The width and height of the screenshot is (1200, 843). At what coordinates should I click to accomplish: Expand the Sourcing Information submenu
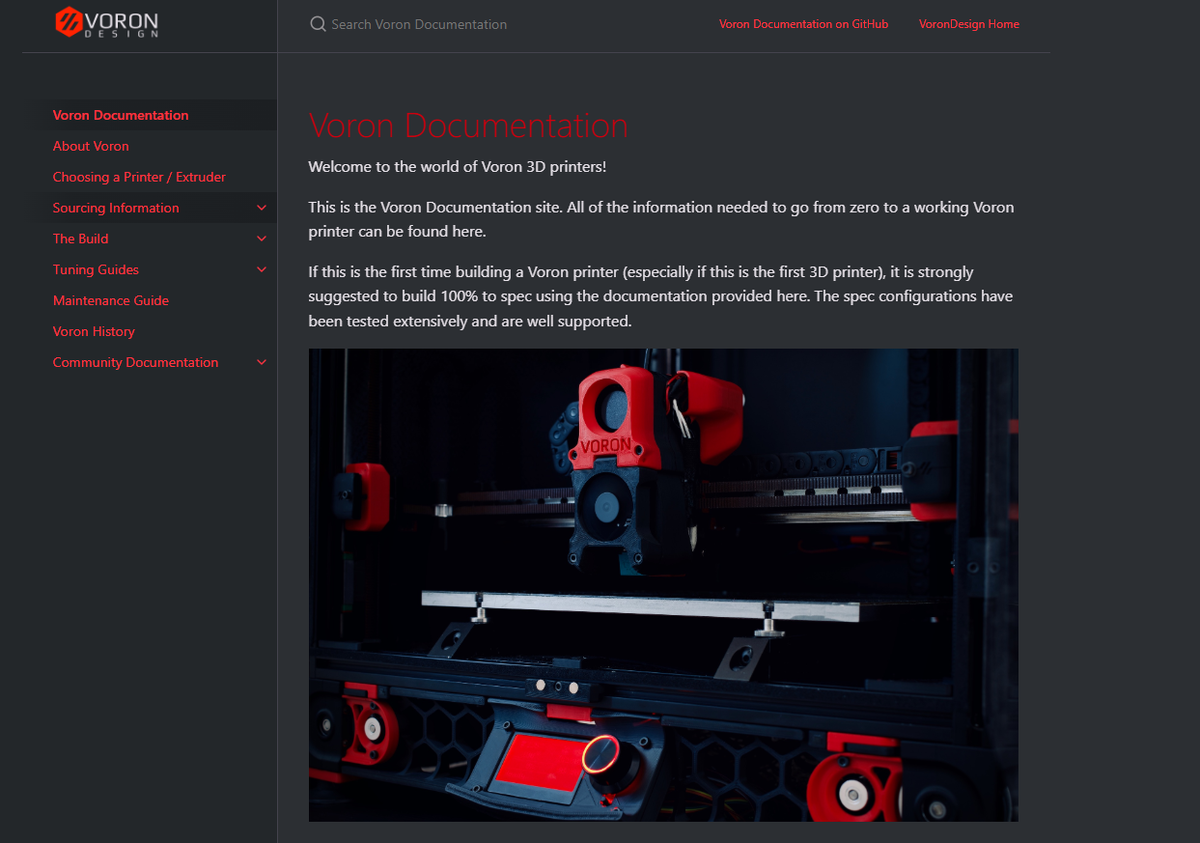click(262, 208)
